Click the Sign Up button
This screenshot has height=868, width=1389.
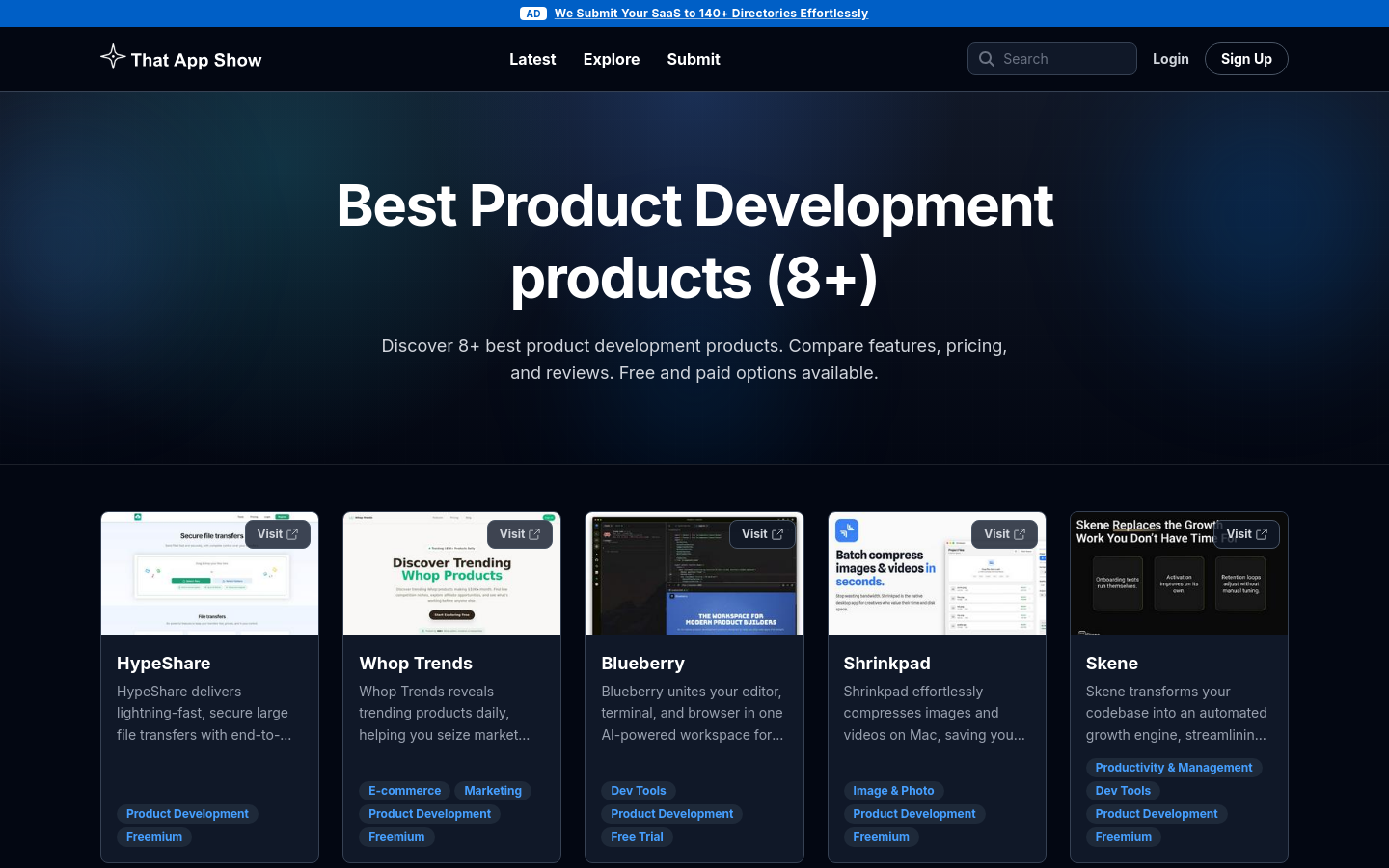[x=1246, y=59]
